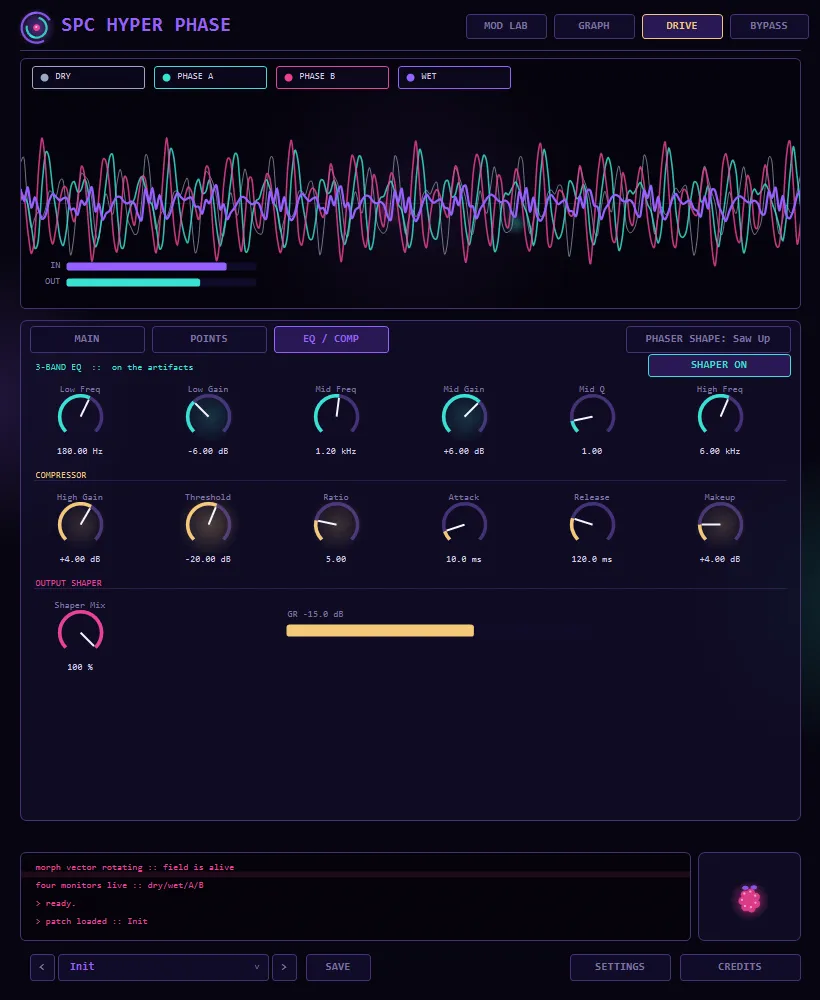
Task: Click the 'four monitors live' log line
Action: [120, 885]
